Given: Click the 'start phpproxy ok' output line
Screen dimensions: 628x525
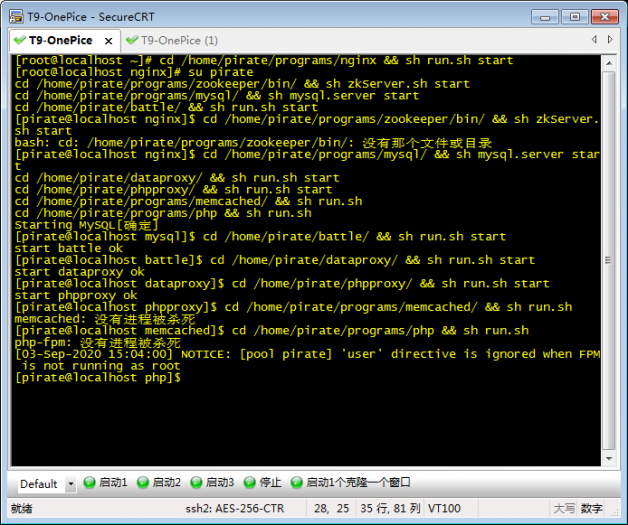Looking at the screenshot, I should [x=76, y=296].
